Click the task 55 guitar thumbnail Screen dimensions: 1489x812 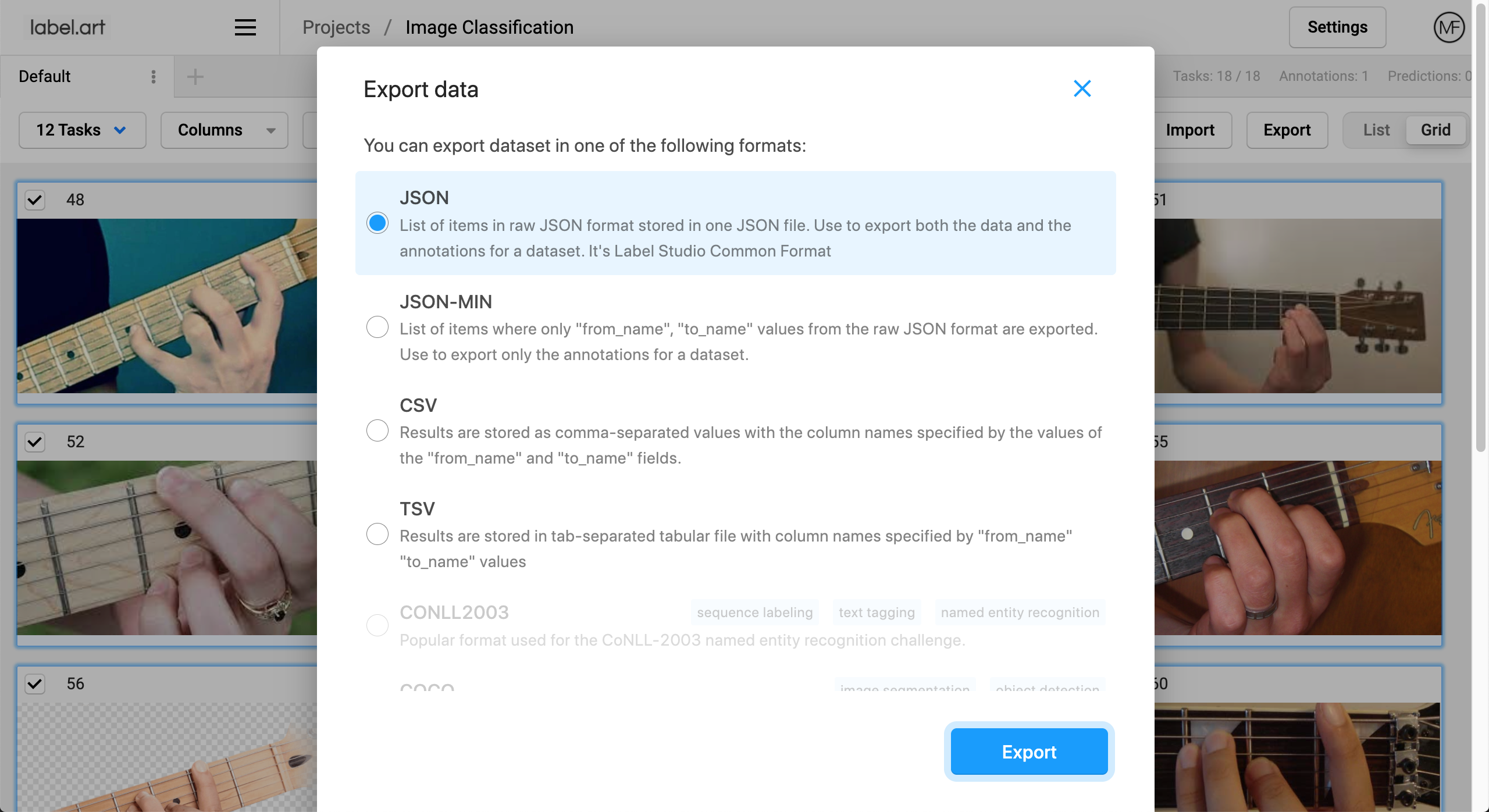coord(1298,547)
